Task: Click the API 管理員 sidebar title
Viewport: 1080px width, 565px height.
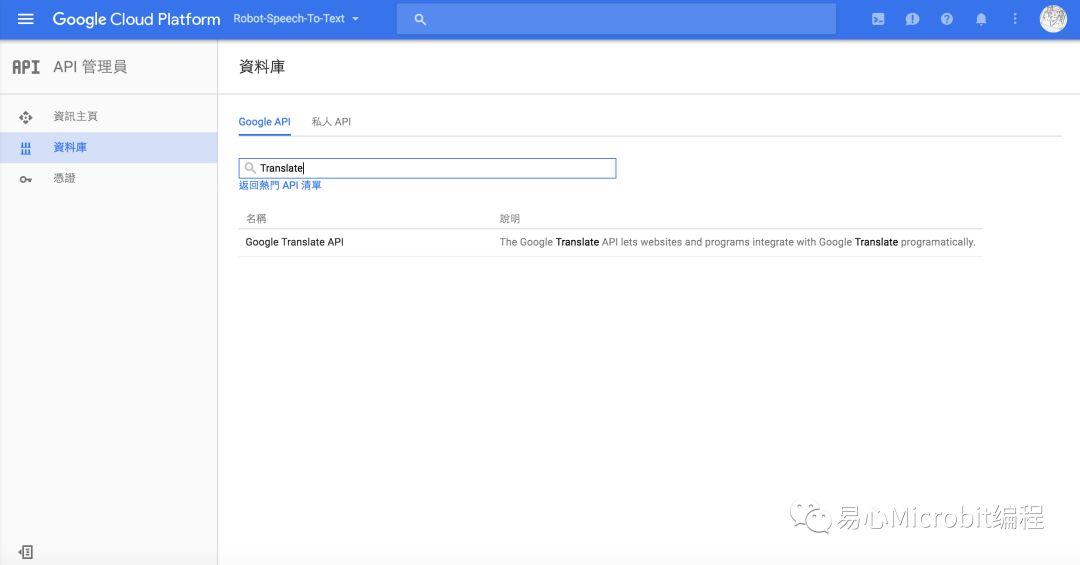Action: [x=90, y=67]
